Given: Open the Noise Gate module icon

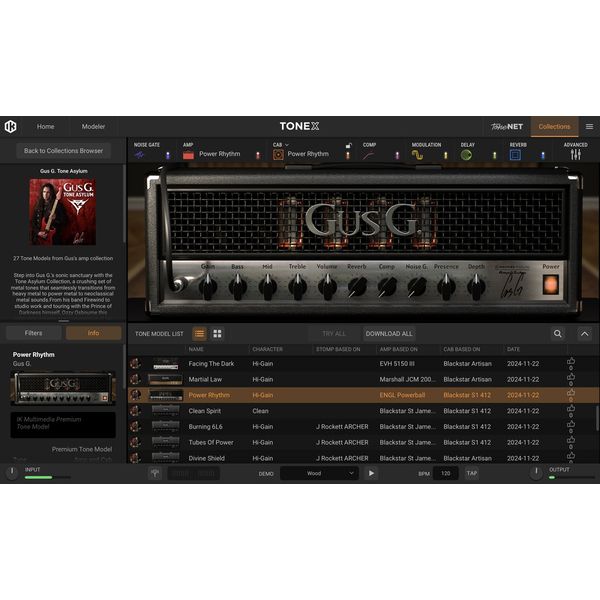Looking at the screenshot, I should [140, 155].
